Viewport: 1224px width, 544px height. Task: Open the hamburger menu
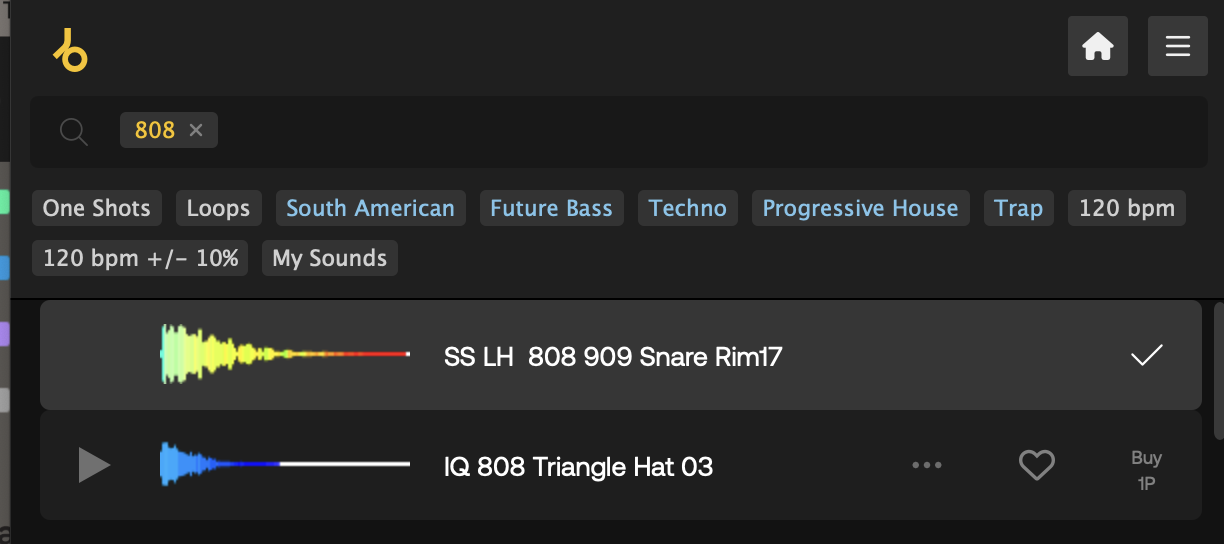coord(1177,47)
